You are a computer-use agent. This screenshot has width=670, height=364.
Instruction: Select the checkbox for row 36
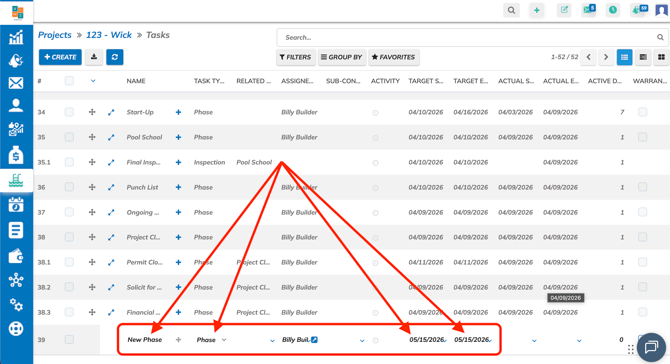[x=69, y=187]
